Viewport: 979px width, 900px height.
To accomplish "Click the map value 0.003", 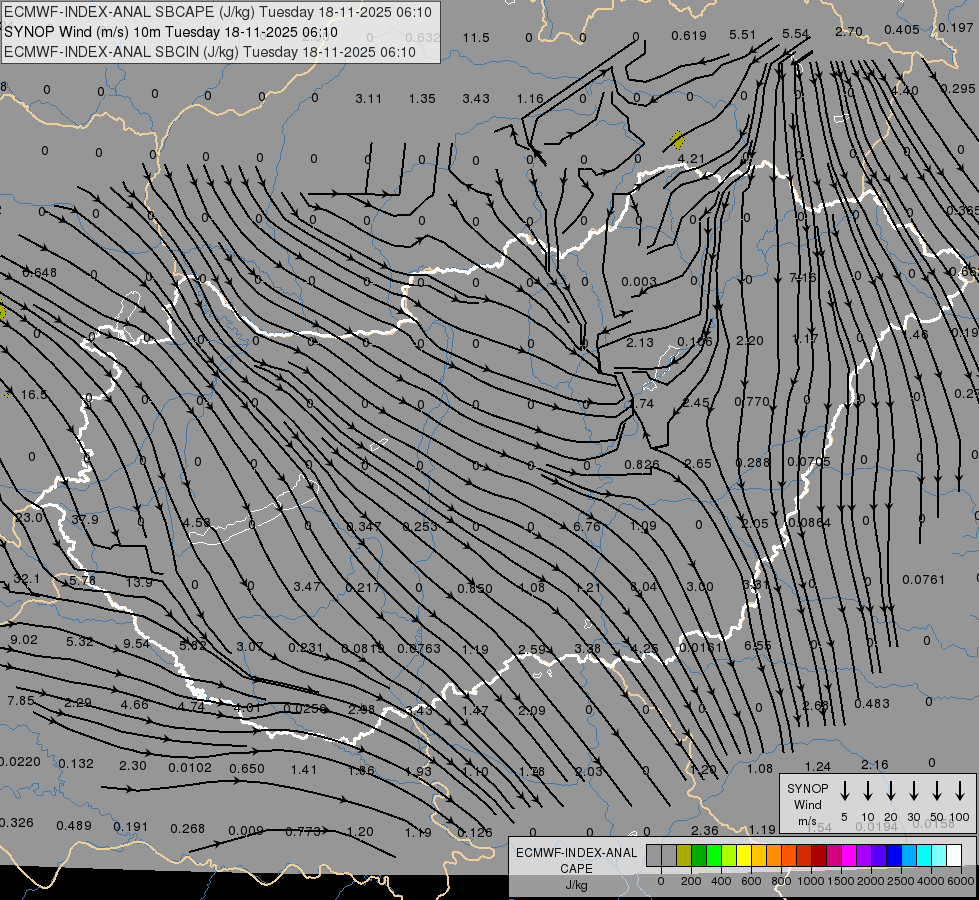I will [x=639, y=282].
